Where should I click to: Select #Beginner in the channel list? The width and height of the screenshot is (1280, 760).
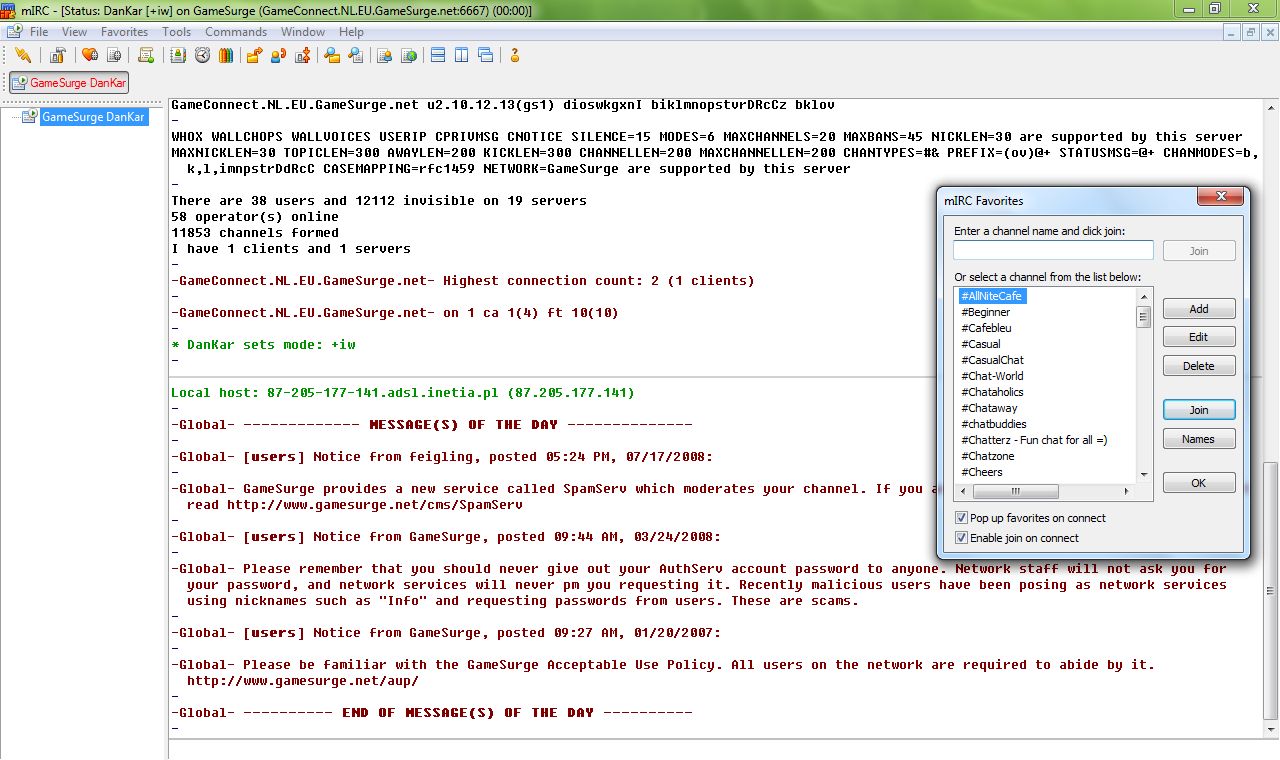(x=985, y=312)
